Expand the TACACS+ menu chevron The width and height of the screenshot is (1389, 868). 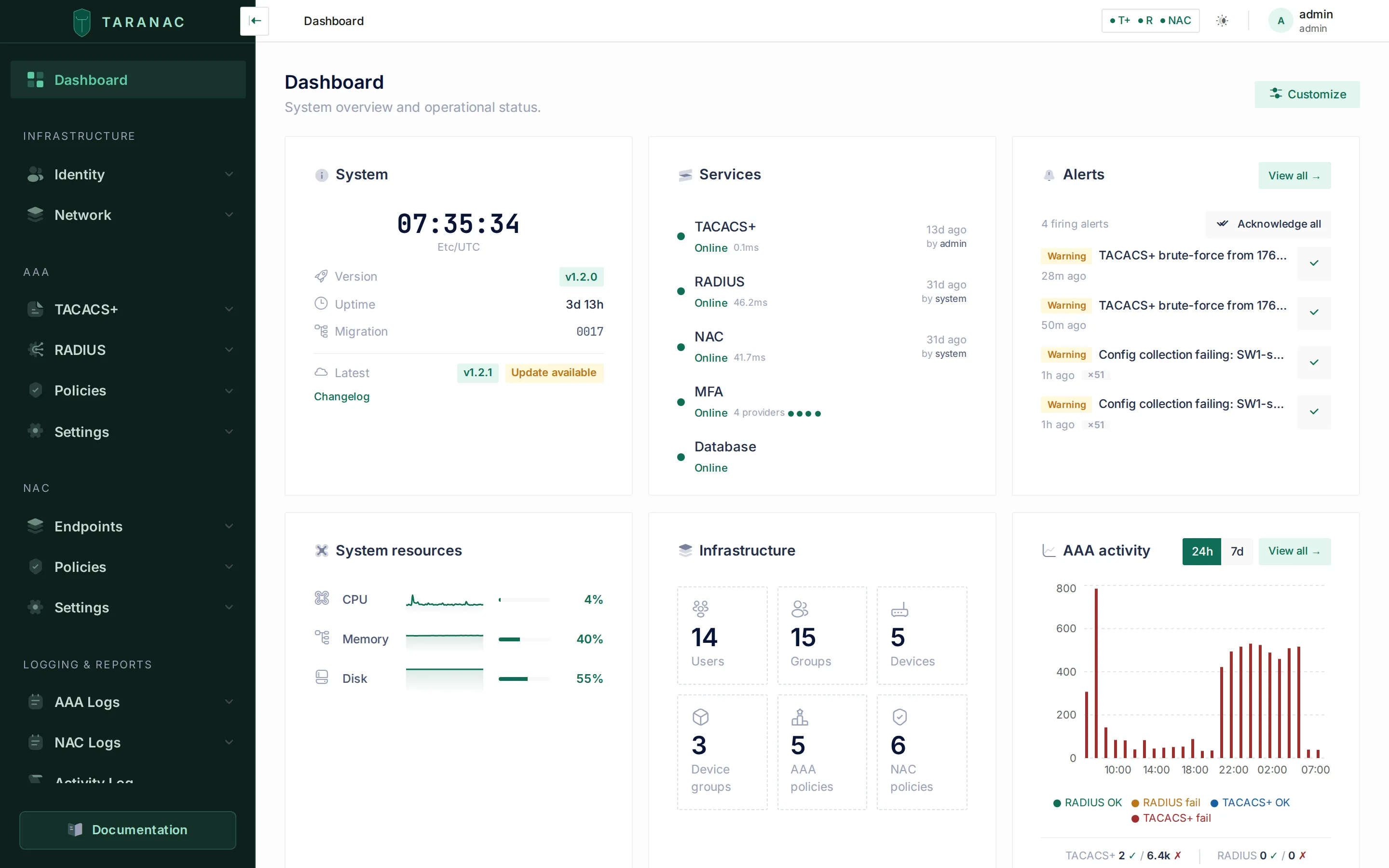[229, 310]
